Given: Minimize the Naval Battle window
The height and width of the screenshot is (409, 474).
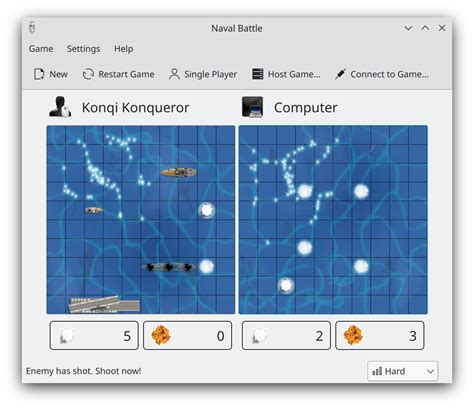Looking at the screenshot, I should click(408, 28).
